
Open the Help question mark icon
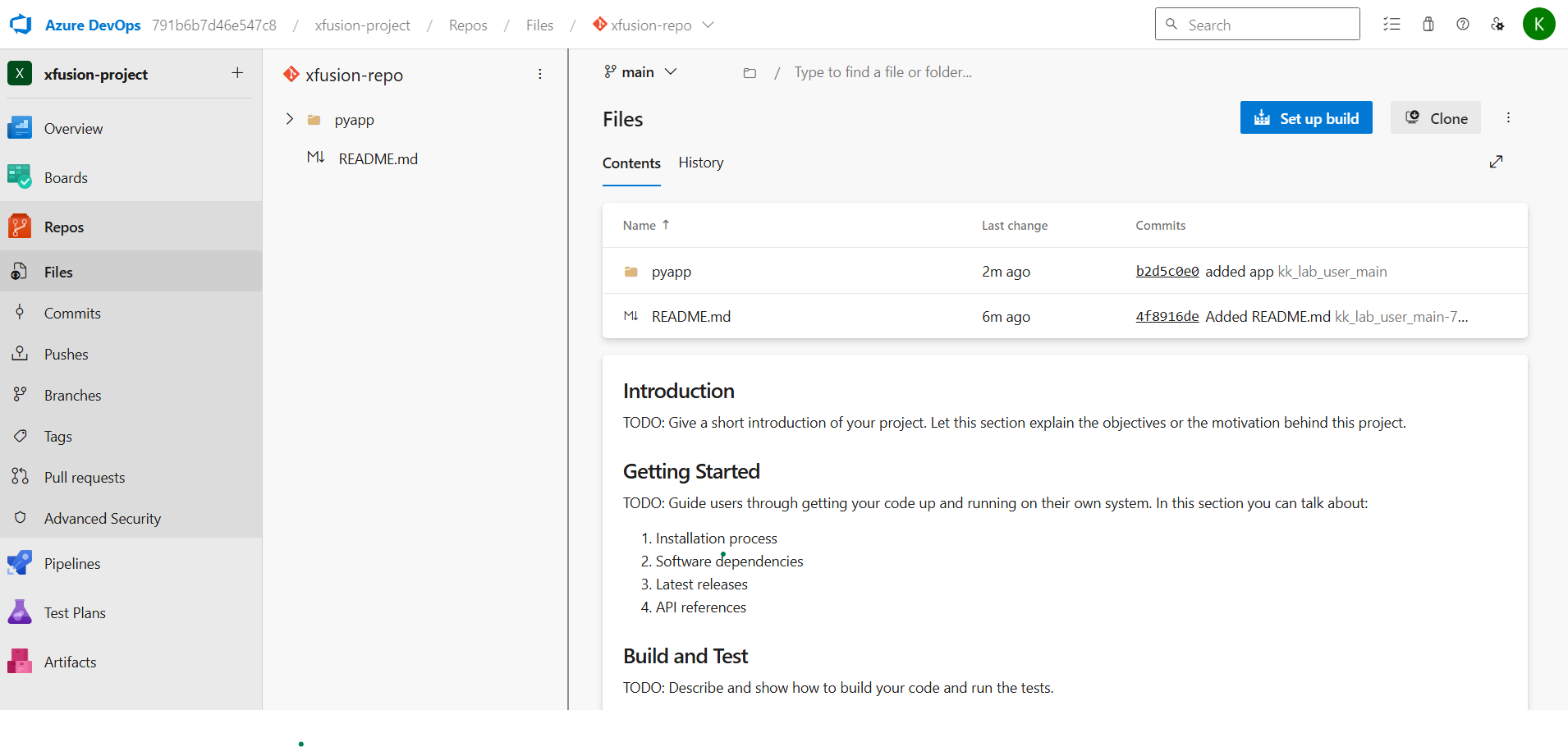tap(1463, 25)
